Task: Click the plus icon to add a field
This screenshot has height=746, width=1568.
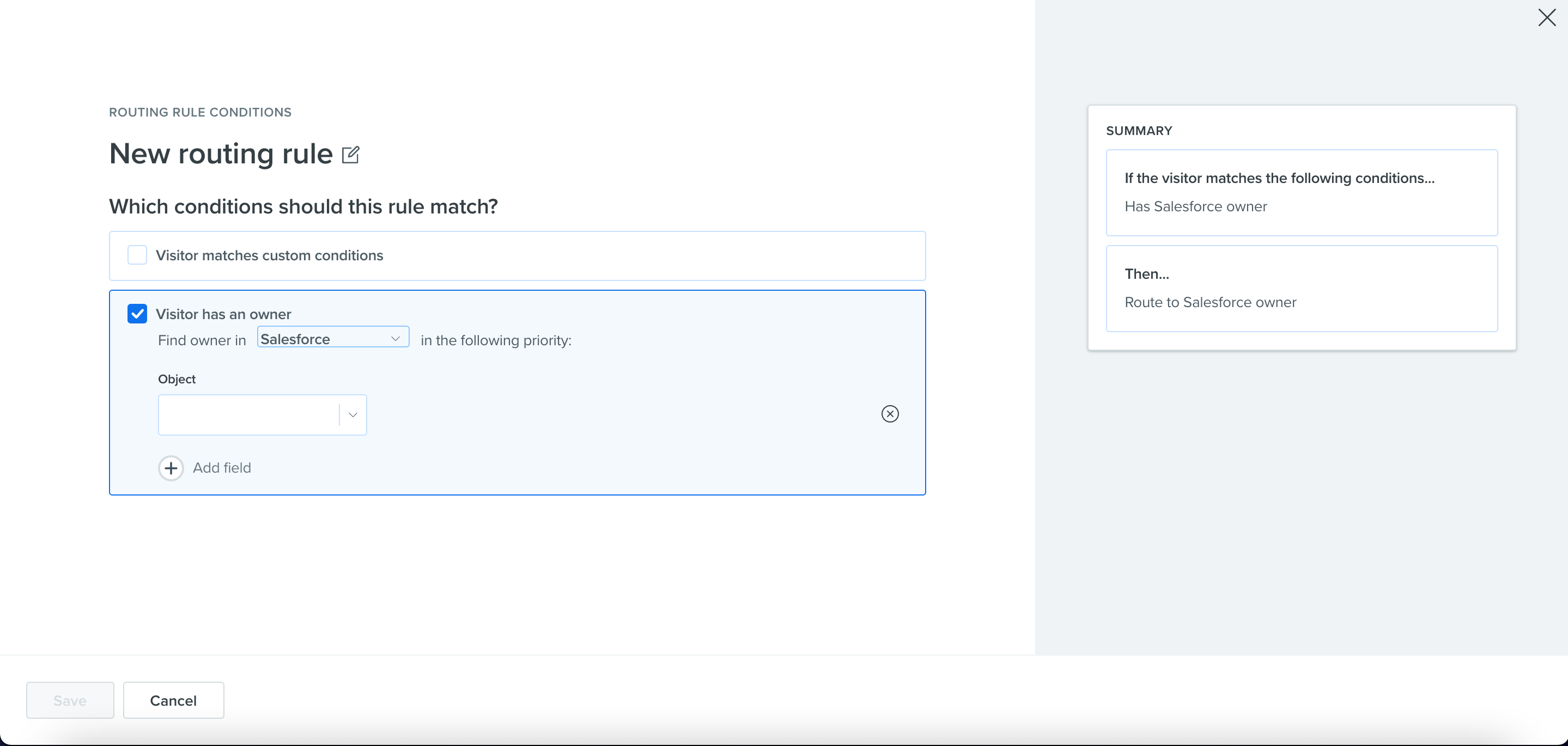Action: pos(171,468)
